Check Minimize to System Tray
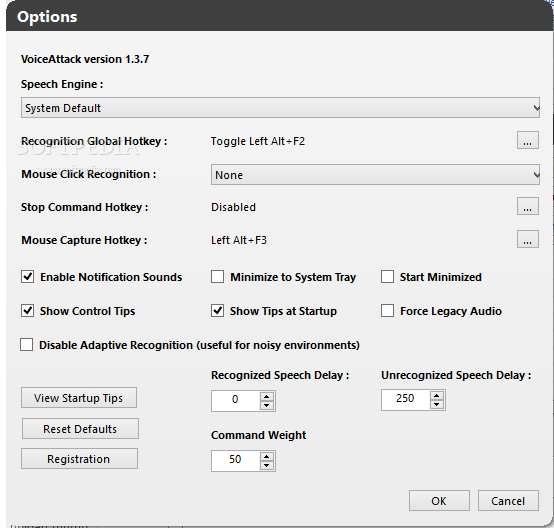Image resolution: width=554 pixels, height=528 pixels. pyautogui.click(x=217, y=277)
